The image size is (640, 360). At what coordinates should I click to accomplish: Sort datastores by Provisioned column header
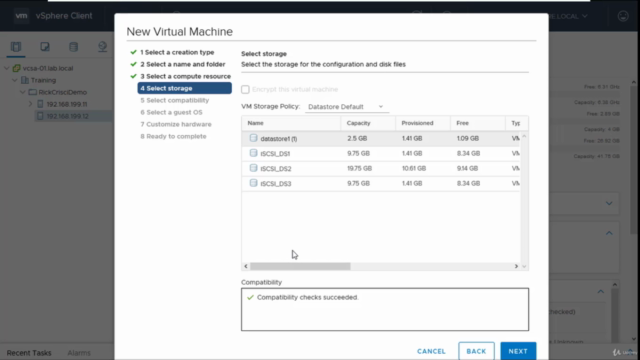(x=423, y=123)
